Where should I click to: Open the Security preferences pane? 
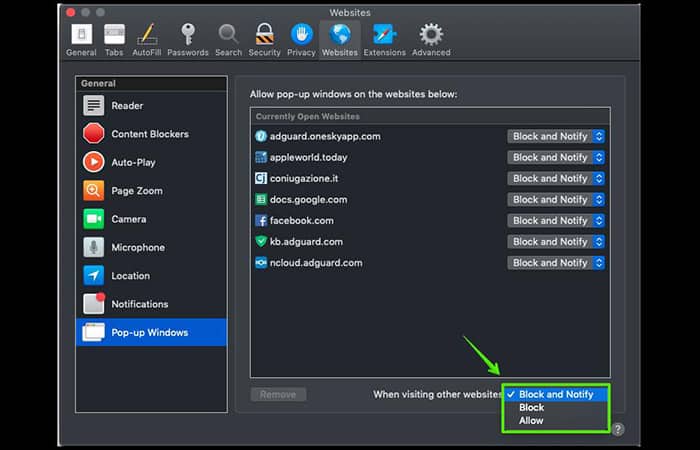[264, 40]
